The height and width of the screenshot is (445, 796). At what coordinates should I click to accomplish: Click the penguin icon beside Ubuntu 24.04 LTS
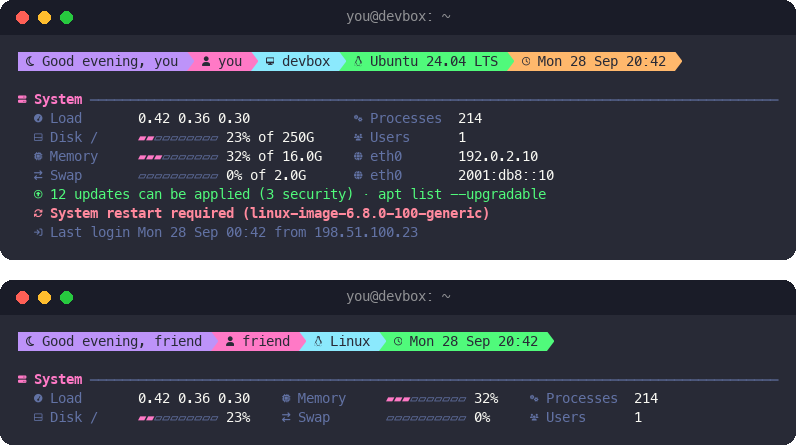pos(358,61)
